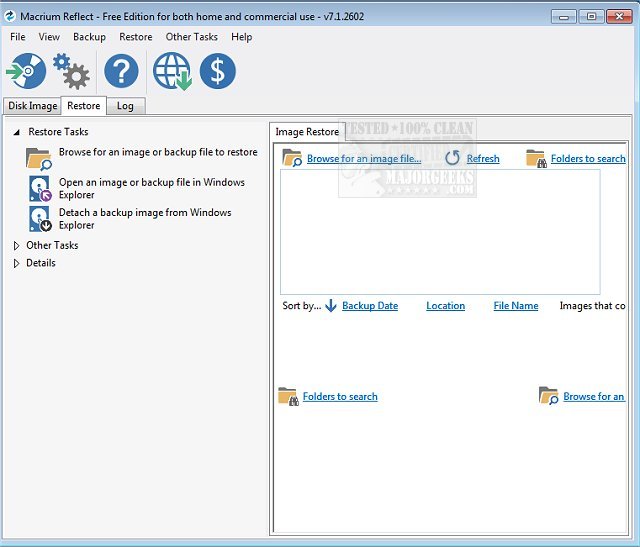Open the Other Tasks menu in menu bar
The image size is (640, 547).
[191, 37]
